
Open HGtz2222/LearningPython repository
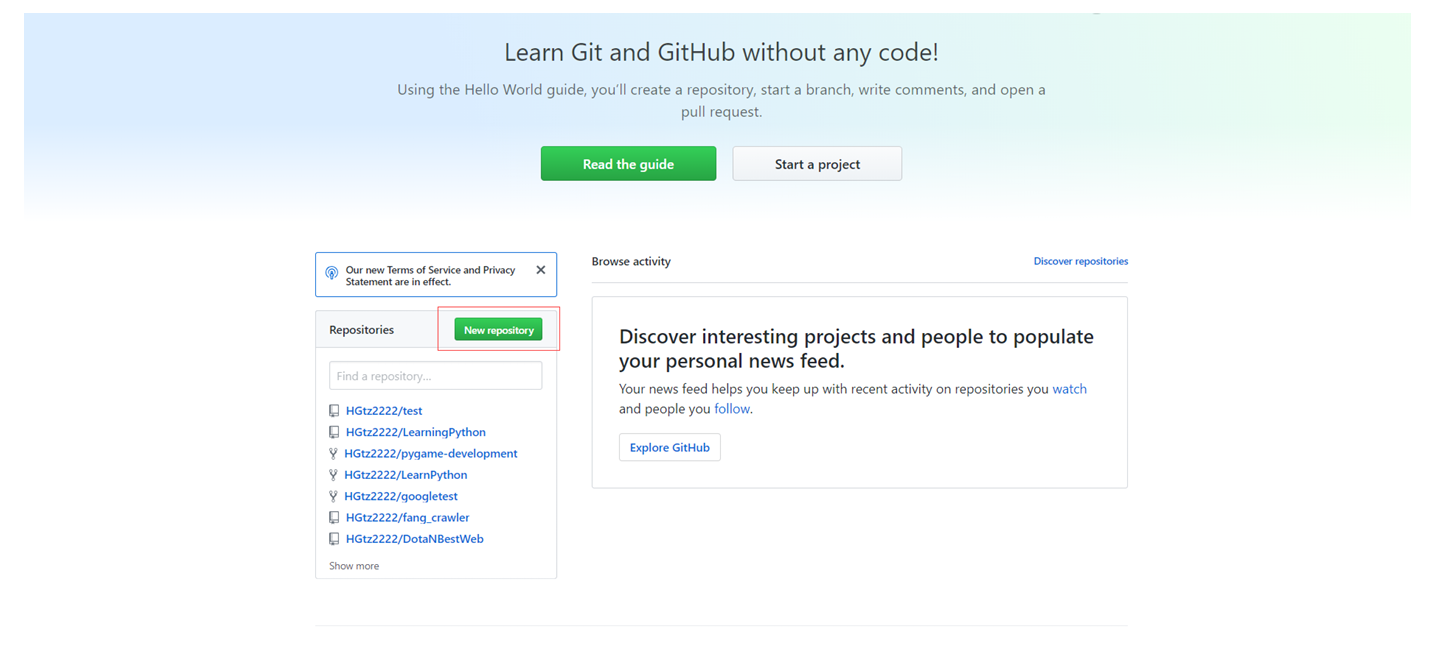point(416,432)
